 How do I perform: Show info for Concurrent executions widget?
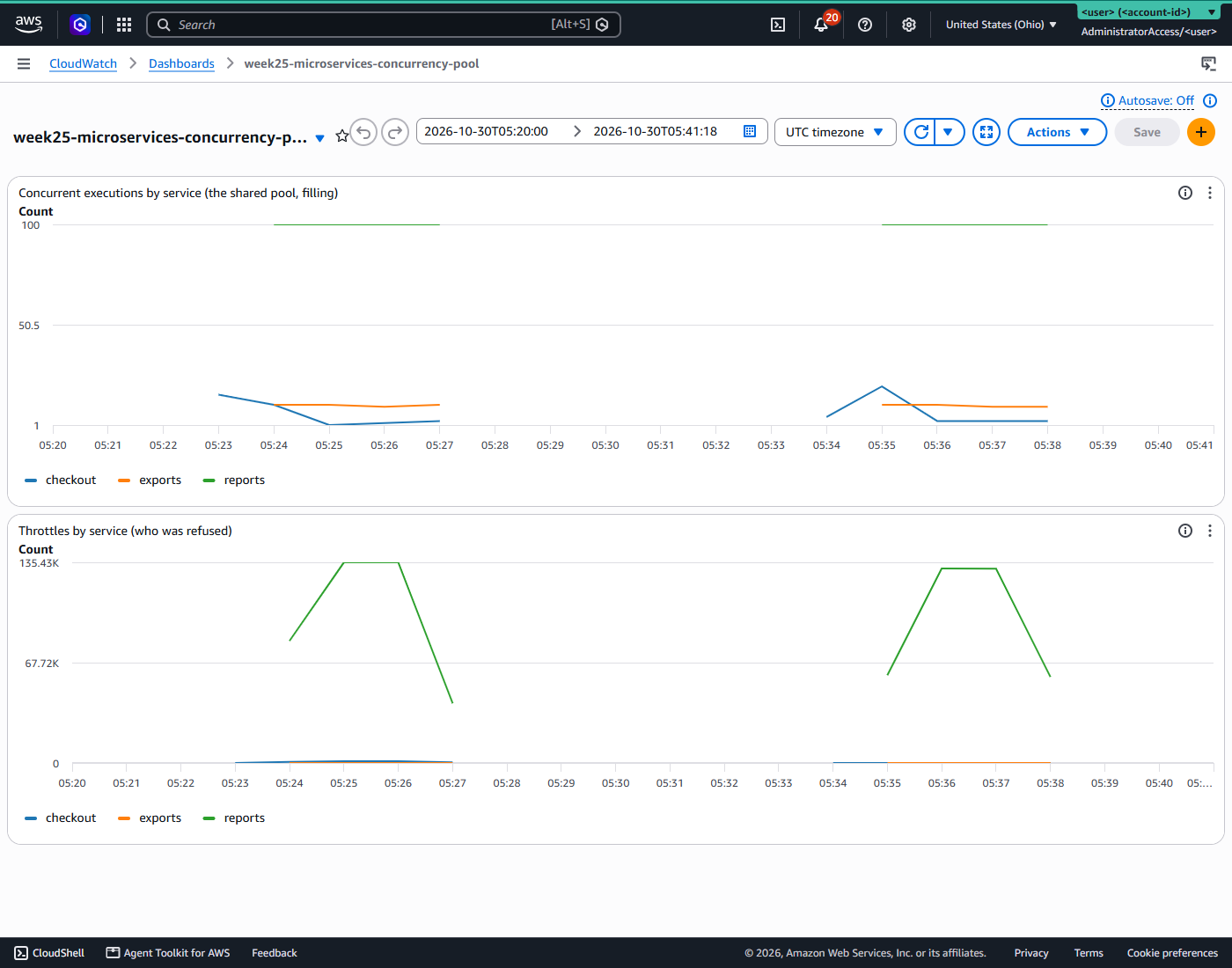click(1185, 193)
